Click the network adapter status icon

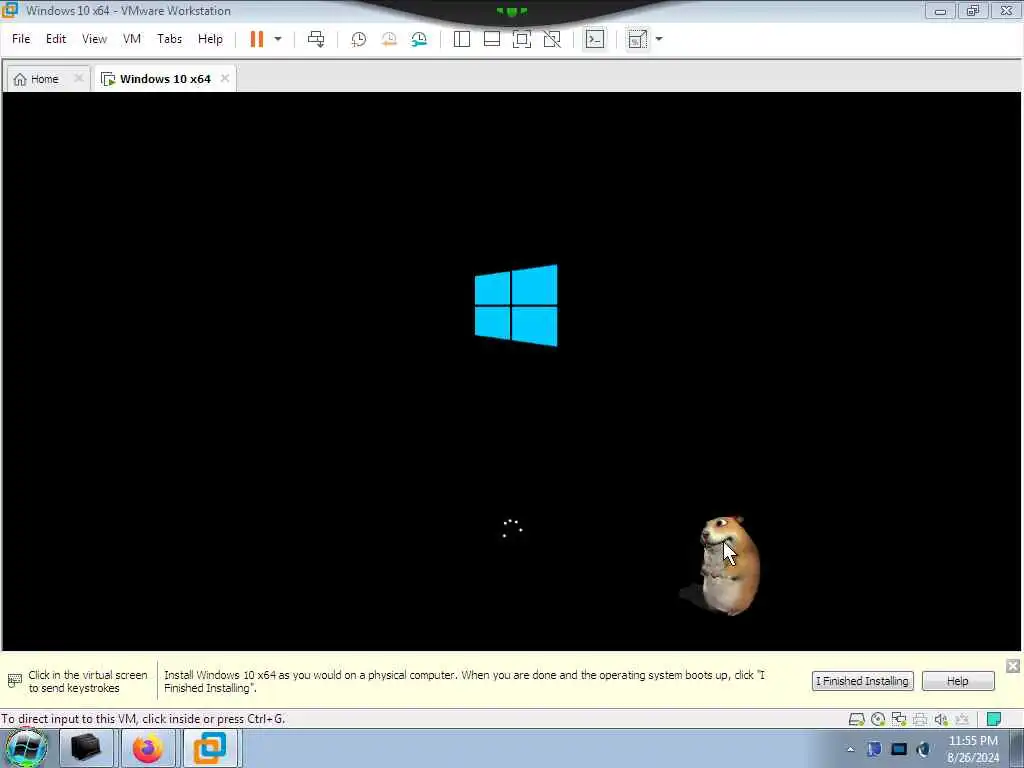coord(899,719)
